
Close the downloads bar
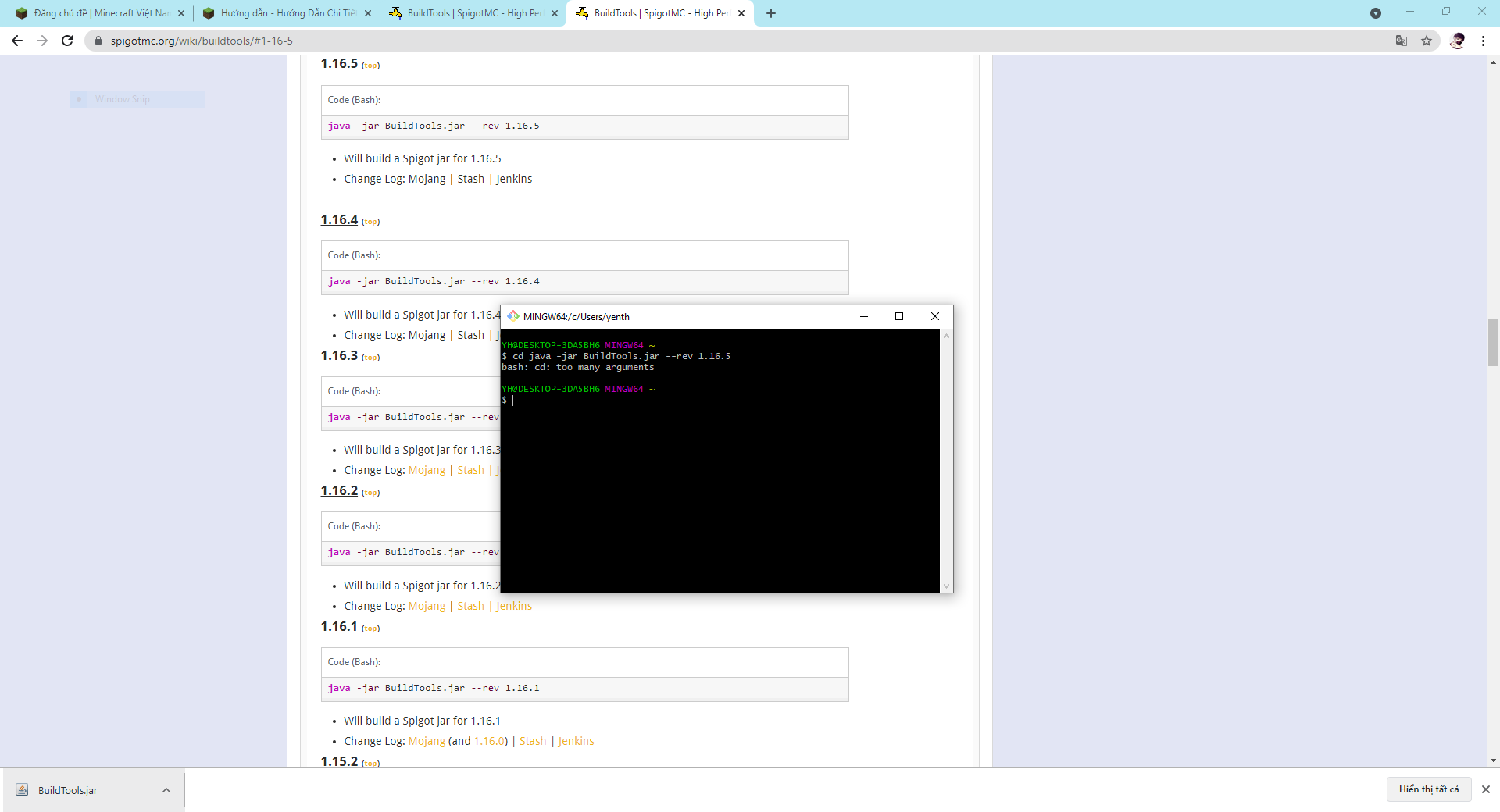click(1486, 789)
